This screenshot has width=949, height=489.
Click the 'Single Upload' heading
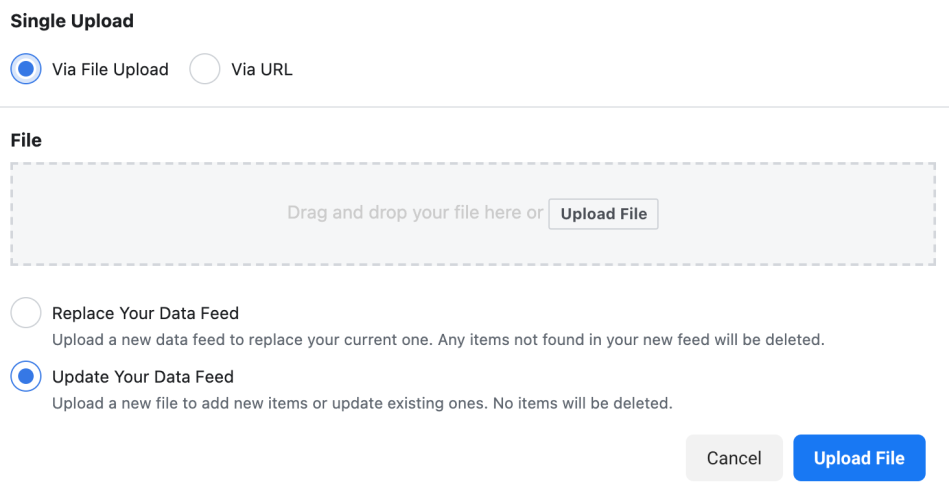pyautogui.click(x=72, y=20)
